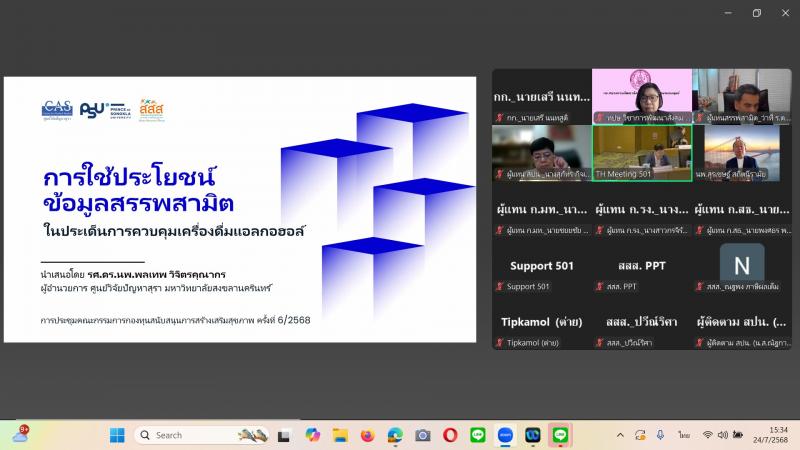800x450 pixels.
Task: Open Firefox from the taskbar
Action: 367,435
